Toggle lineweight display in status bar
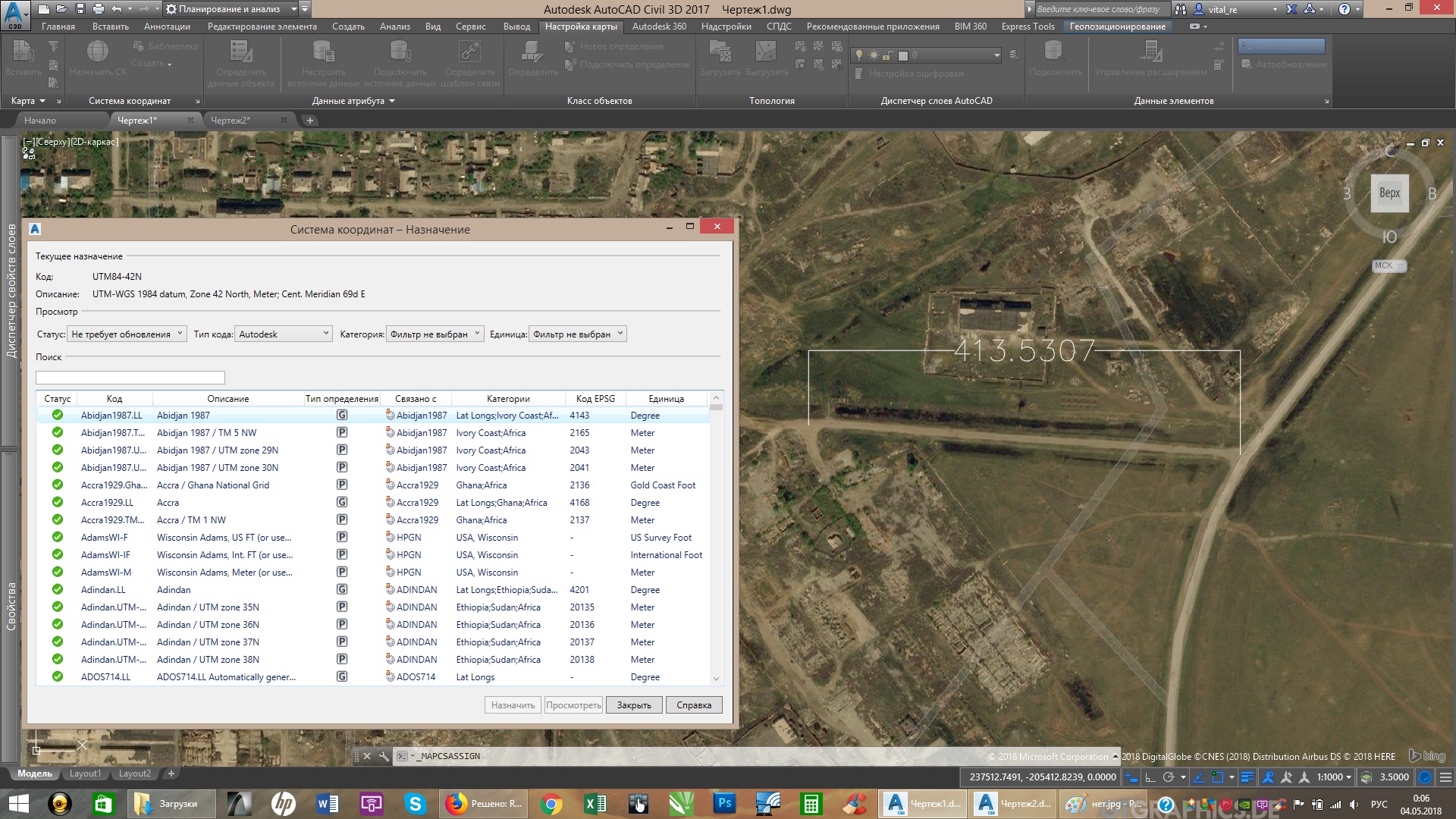The image size is (1456, 819). click(1247, 777)
